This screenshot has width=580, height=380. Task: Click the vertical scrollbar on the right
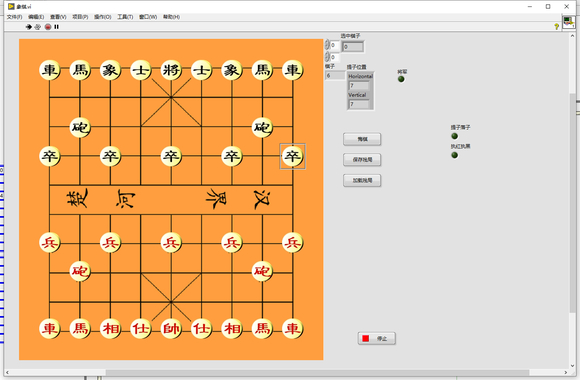click(572, 202)
